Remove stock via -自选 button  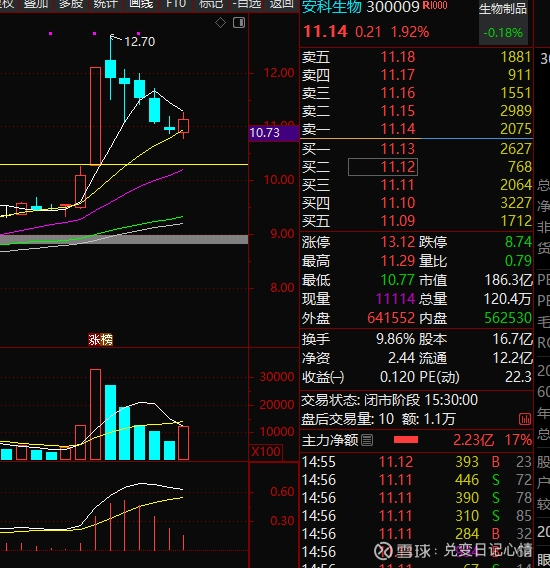pos(247,4)
